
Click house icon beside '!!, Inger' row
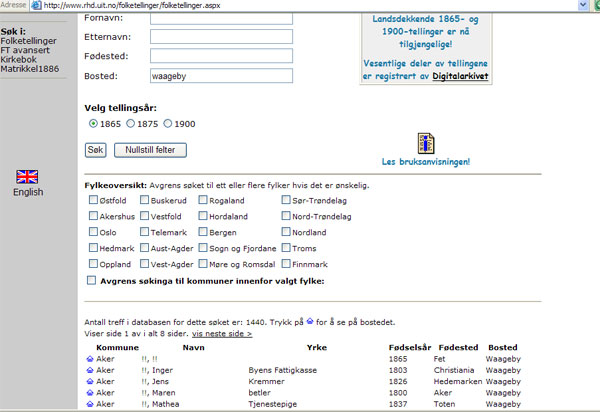[x=90, y=370]
